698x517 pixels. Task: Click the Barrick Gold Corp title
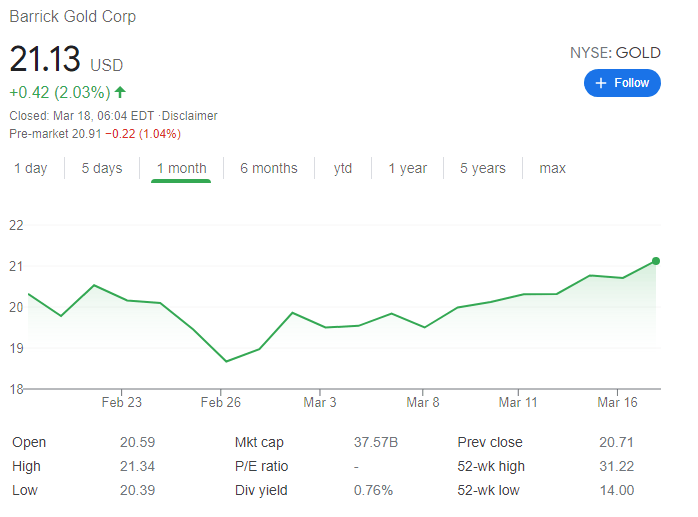[x=73, y=17]
